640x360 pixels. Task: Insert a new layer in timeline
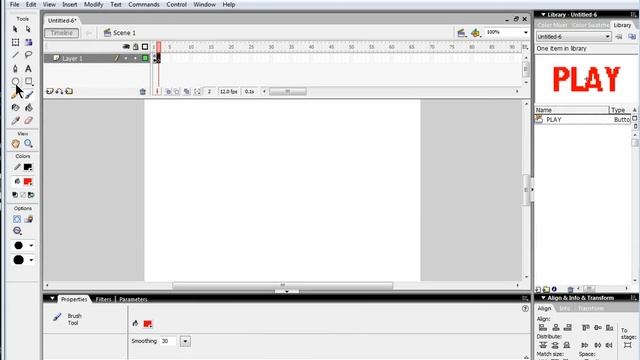[49, 91]
